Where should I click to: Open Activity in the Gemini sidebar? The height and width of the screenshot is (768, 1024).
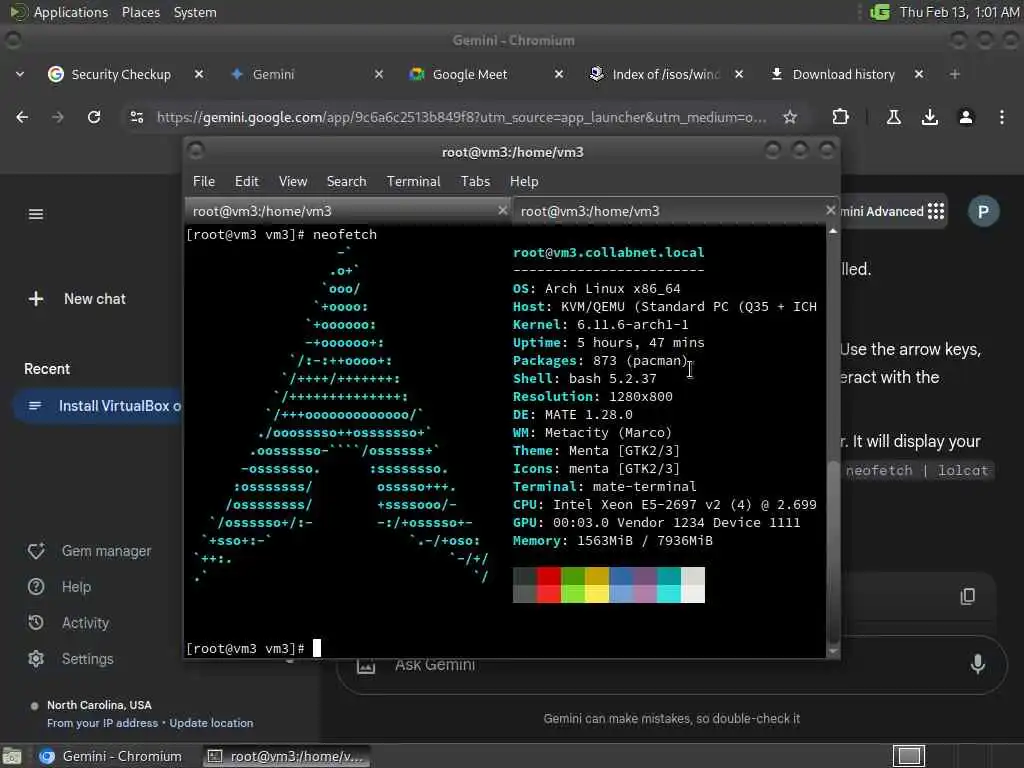[x=69, y=623]
